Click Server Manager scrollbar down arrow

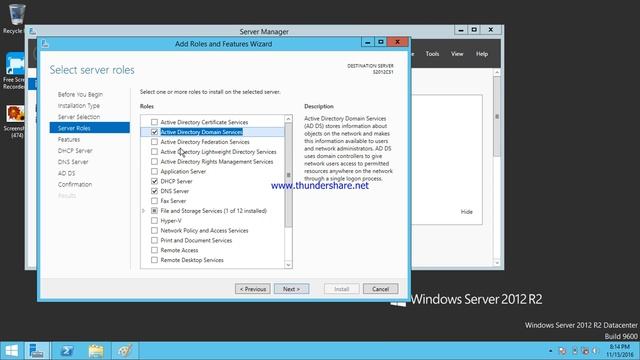pyautogui.click(x=497, y=263)
